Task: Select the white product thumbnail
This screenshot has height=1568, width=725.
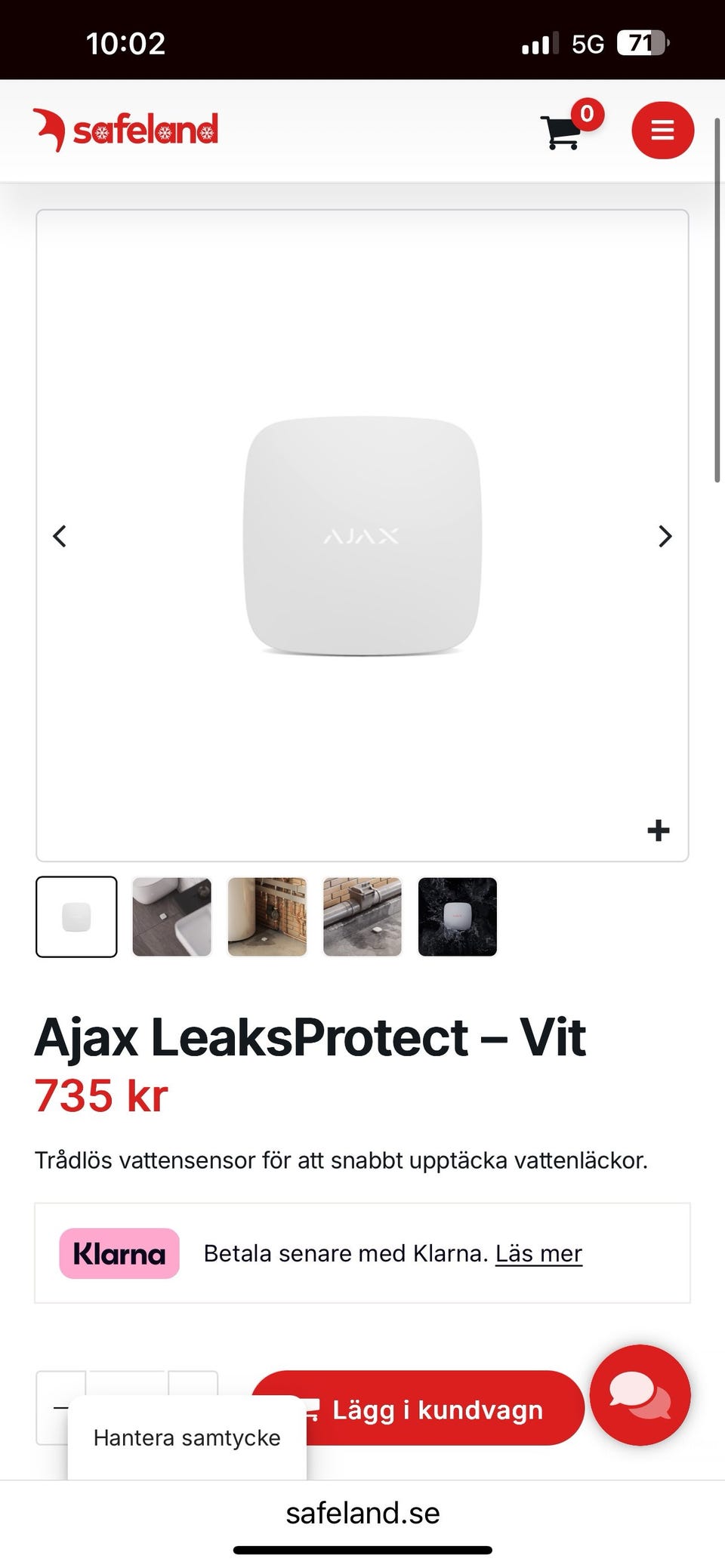Action: pyautogui.click(x=76, y=916)
